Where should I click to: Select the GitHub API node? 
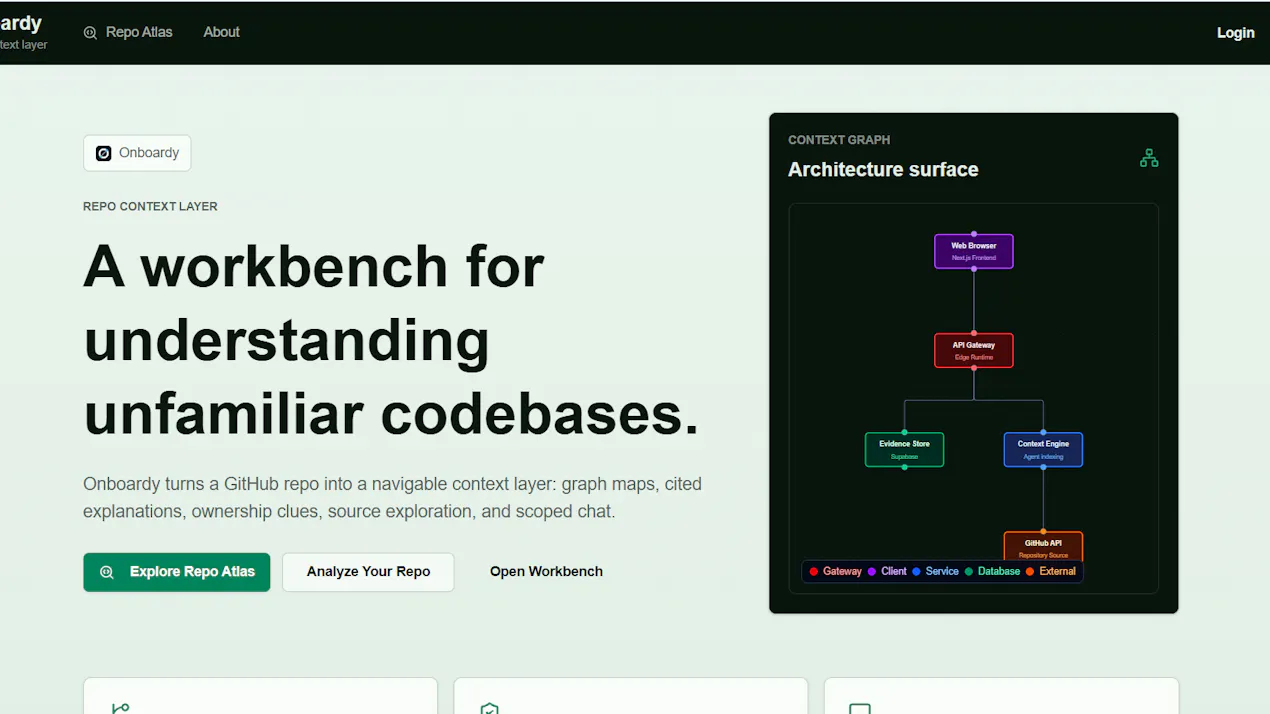click(1043, 546)
